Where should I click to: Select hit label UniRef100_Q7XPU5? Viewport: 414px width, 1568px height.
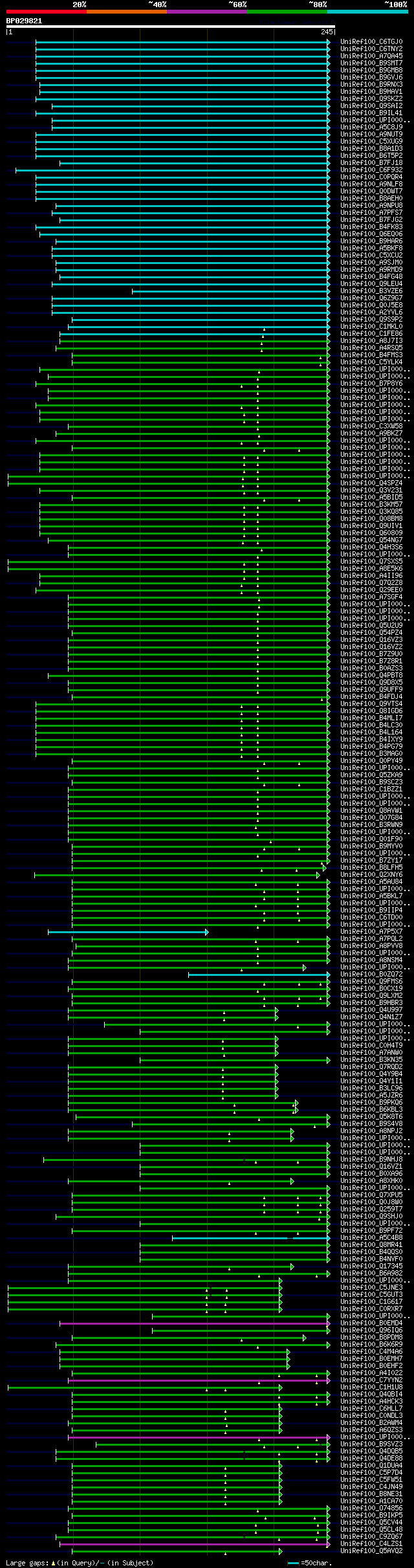[371, 1195]
